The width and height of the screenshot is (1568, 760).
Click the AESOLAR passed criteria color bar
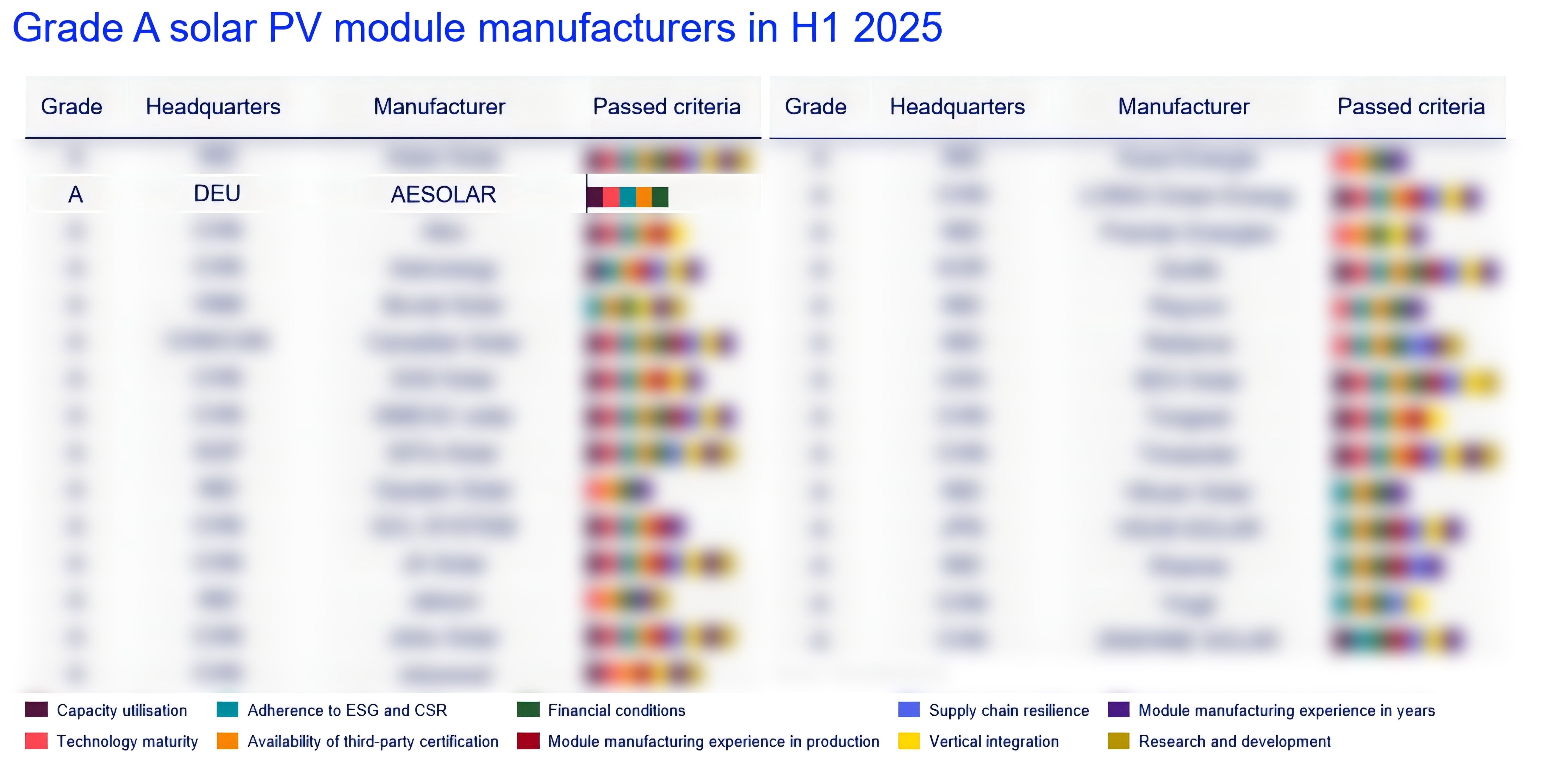click(628, 197)
